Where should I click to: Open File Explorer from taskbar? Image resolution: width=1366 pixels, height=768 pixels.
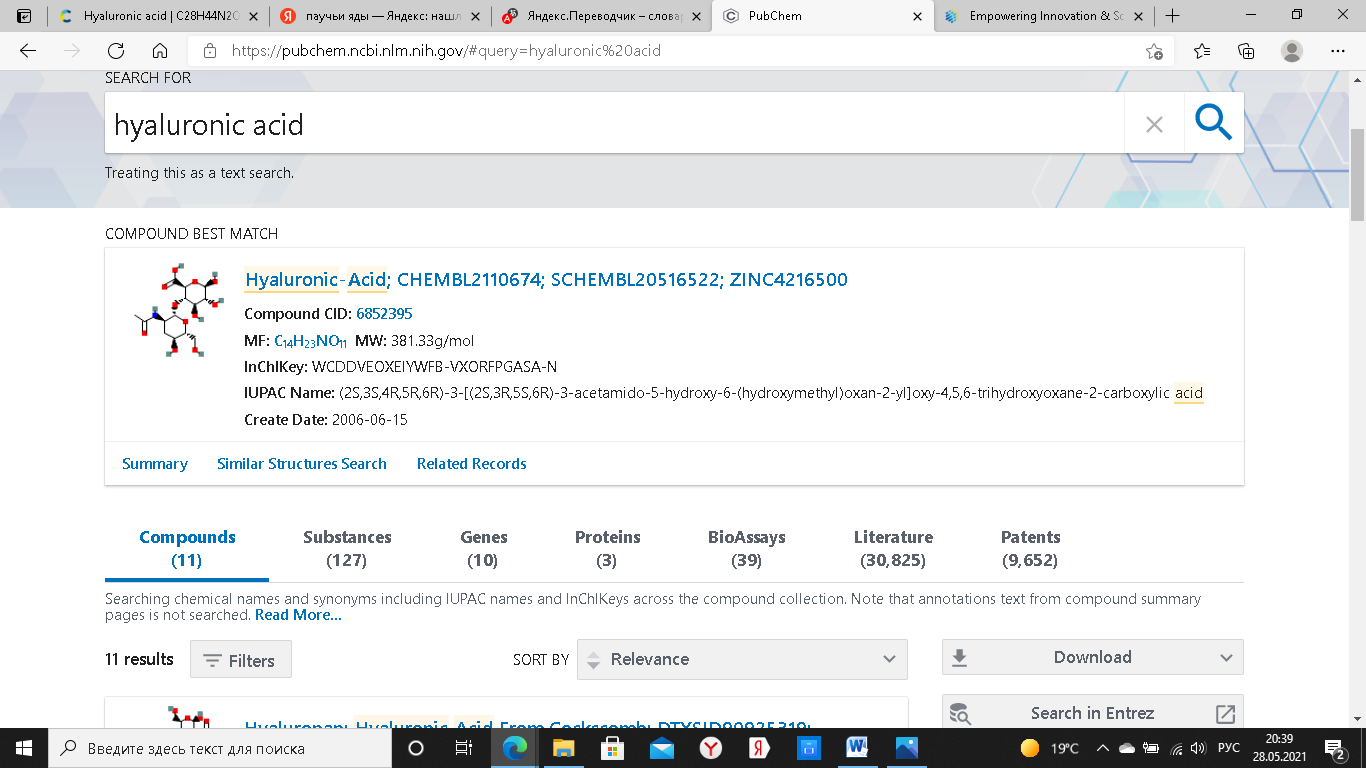[x=564, y=748]
